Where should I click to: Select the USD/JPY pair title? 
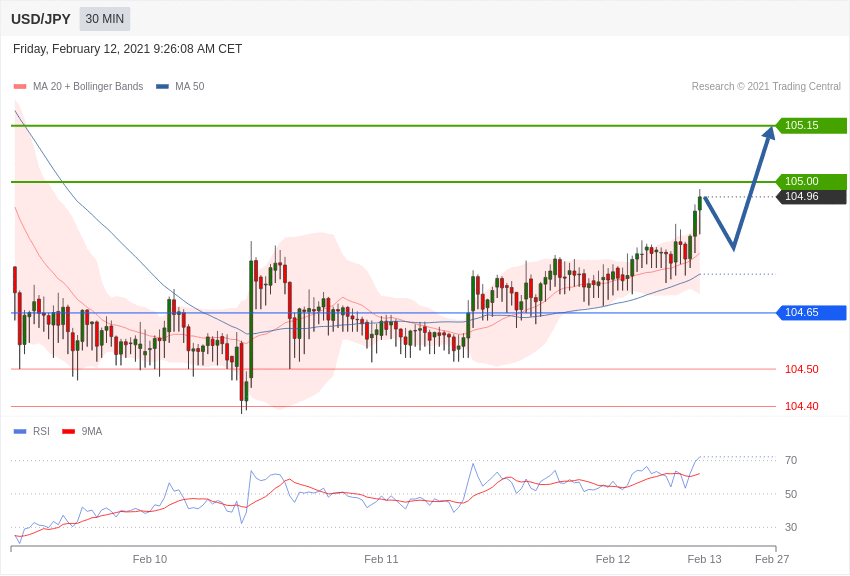click(41, 19)
